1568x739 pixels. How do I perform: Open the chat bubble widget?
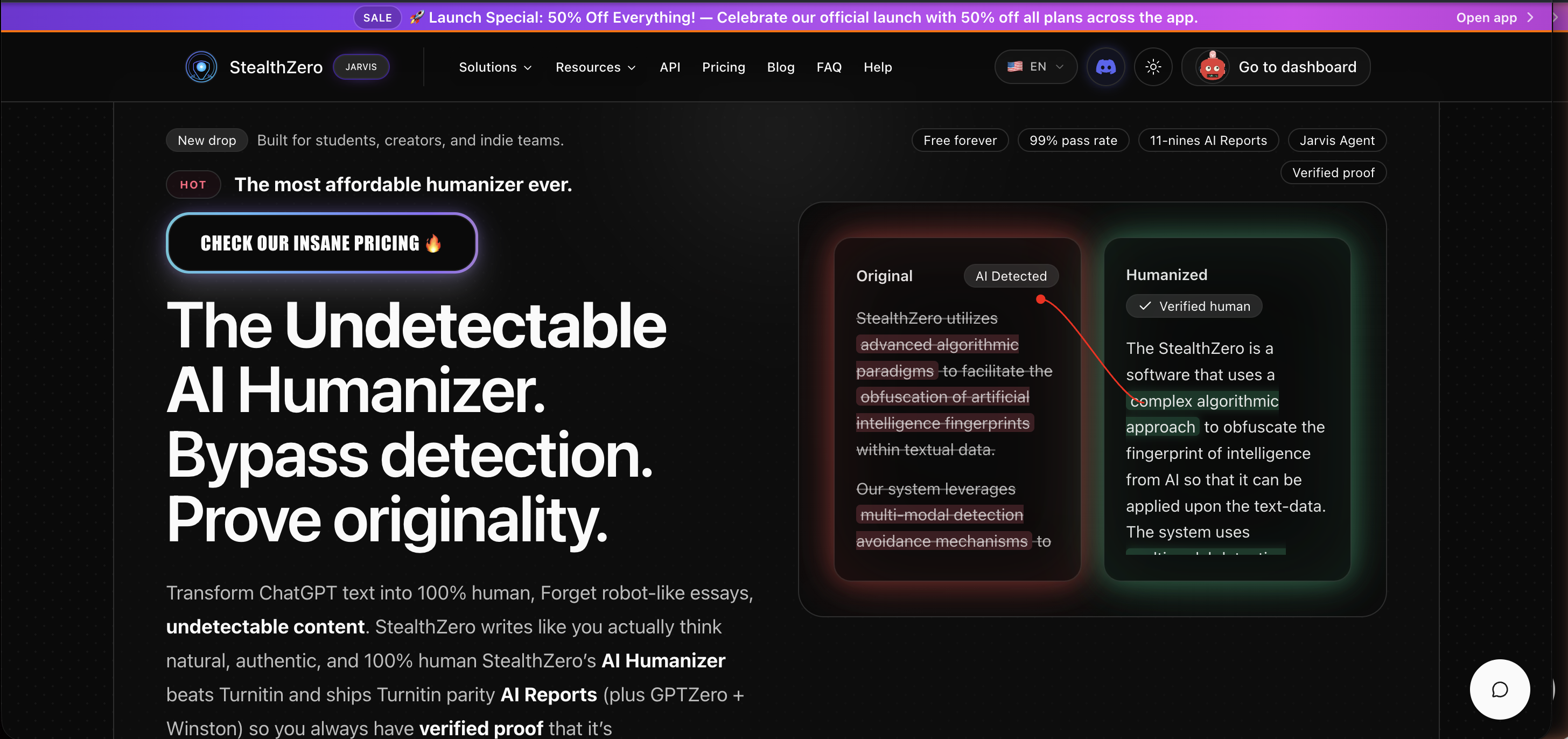(x=1499, y=689)
